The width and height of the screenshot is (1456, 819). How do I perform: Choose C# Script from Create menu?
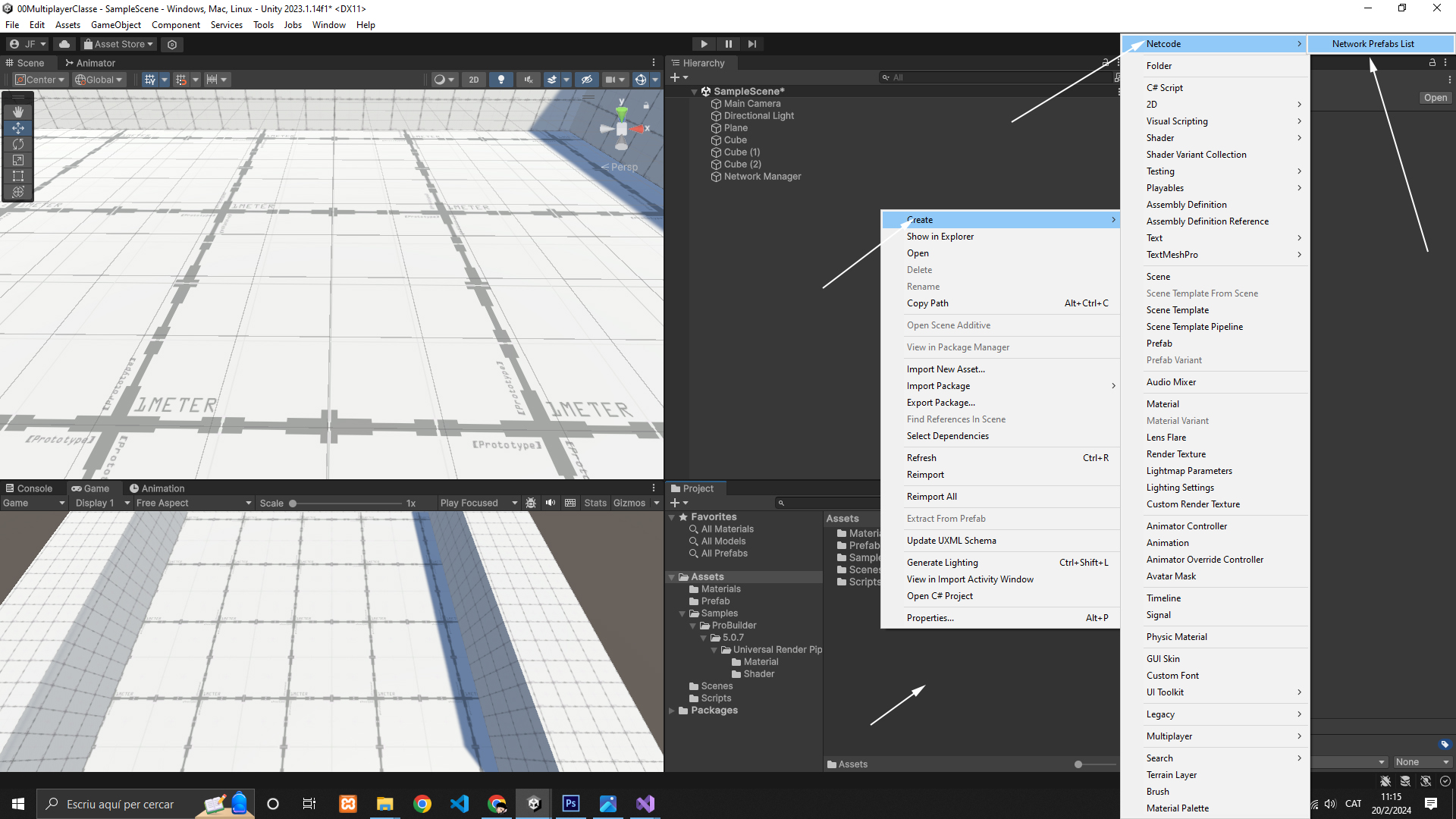click(1164, 88)
